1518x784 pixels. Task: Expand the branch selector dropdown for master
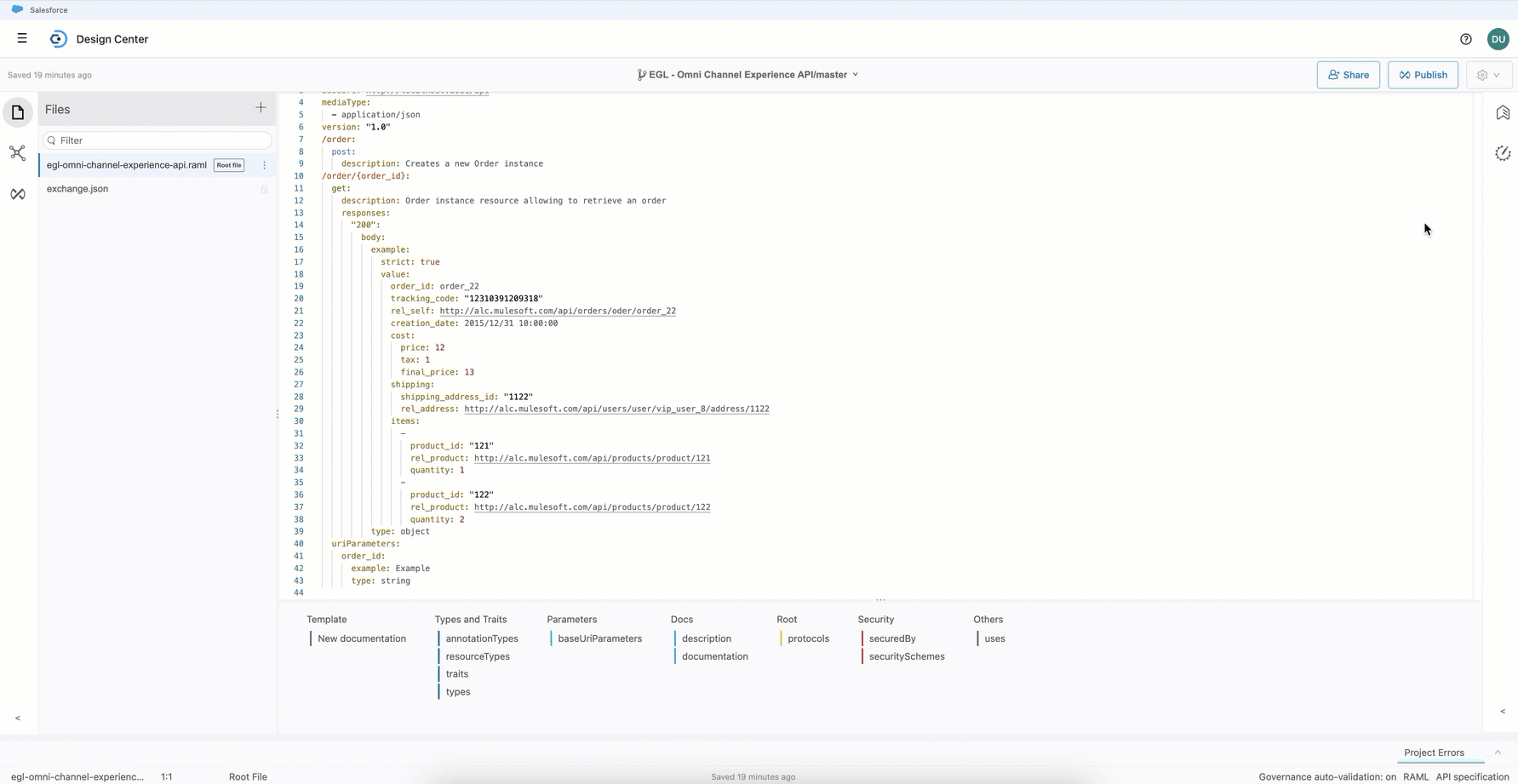tap(855, 75)
